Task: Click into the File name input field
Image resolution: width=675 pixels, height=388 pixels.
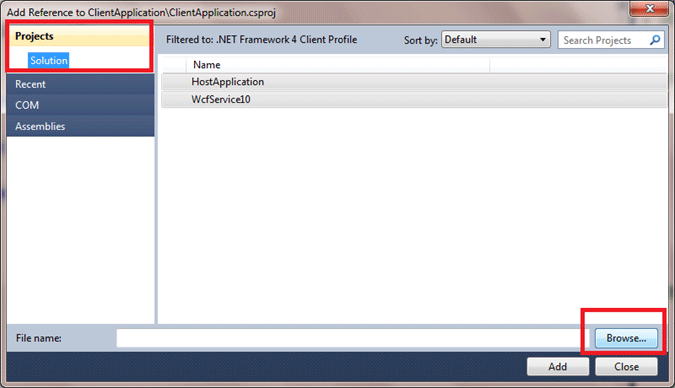Action: tap(352, 338)
